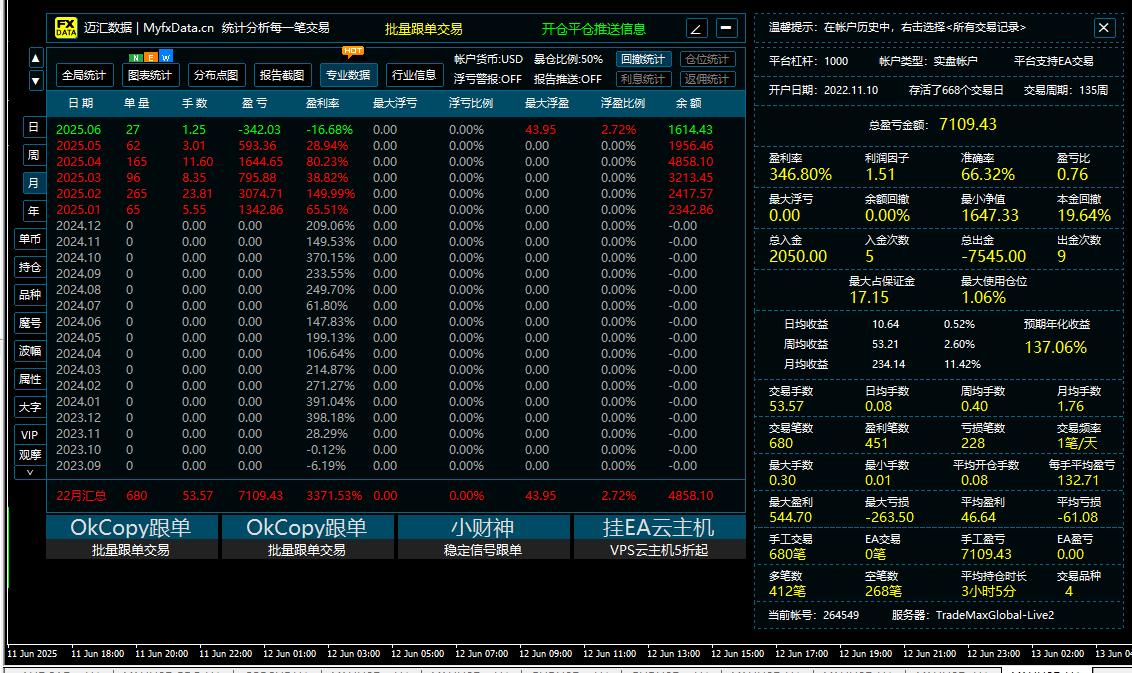This screenshot has width=1132, height=673.
Task: Switch to 日 daily view
Action: 33,127
